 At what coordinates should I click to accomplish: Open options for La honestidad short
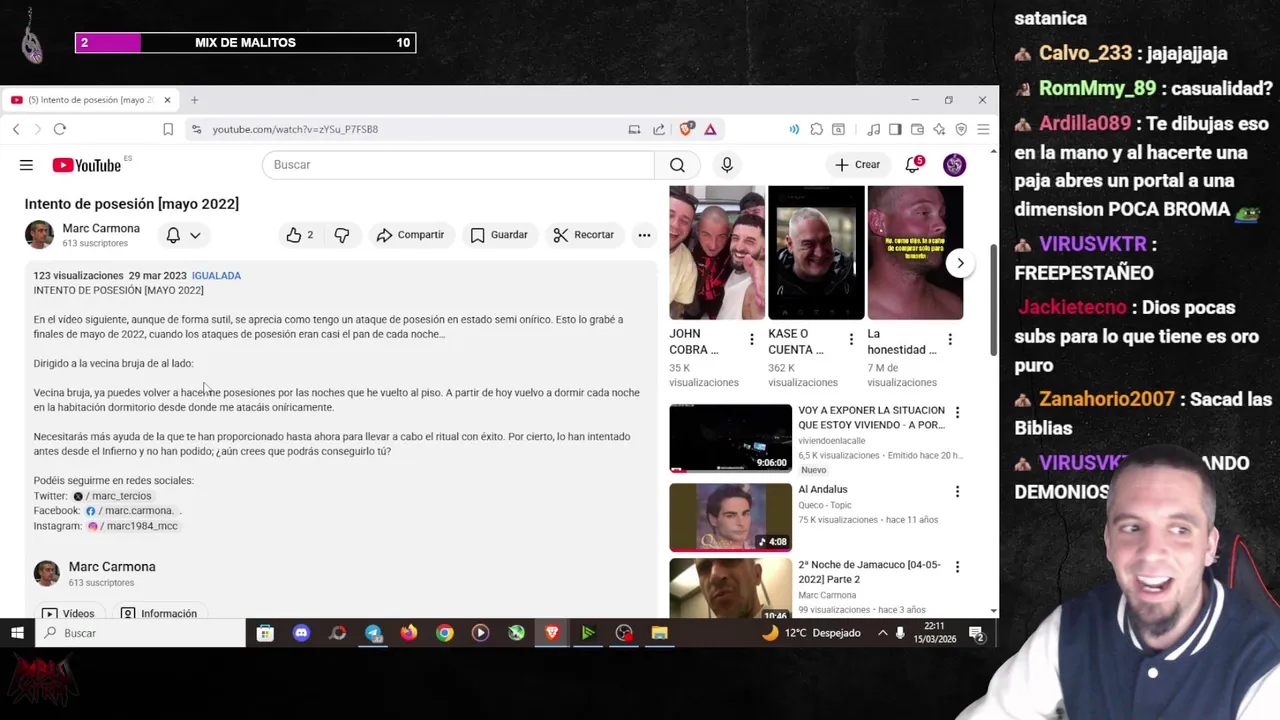click(x=950, y=340)
